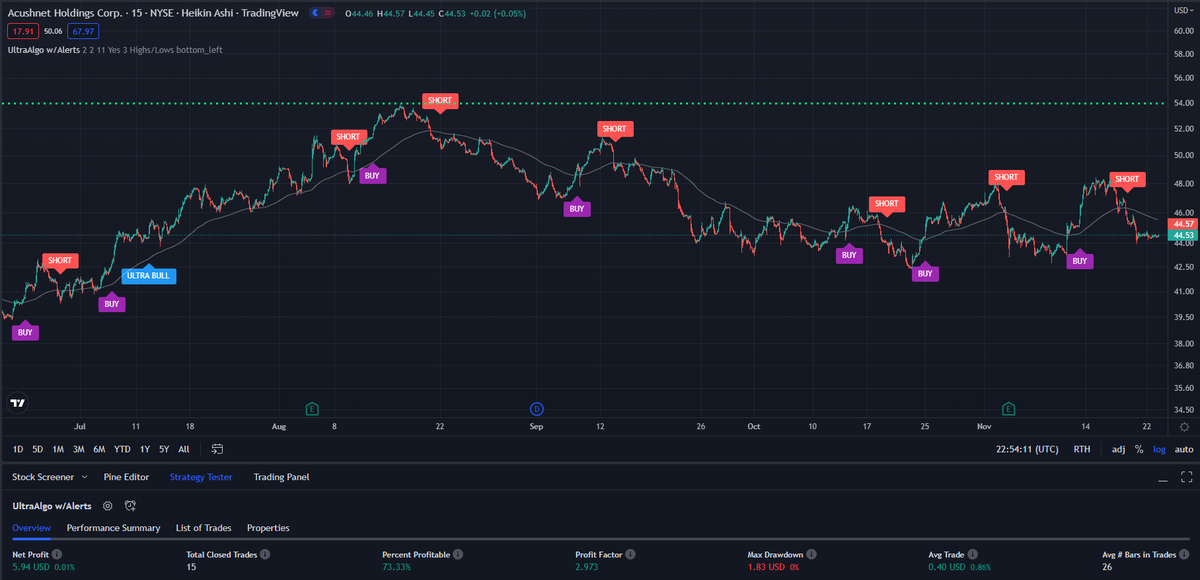Click the 5.94 USD net profit value
Screen dimensions: 1200x580
tap(31, 567)
